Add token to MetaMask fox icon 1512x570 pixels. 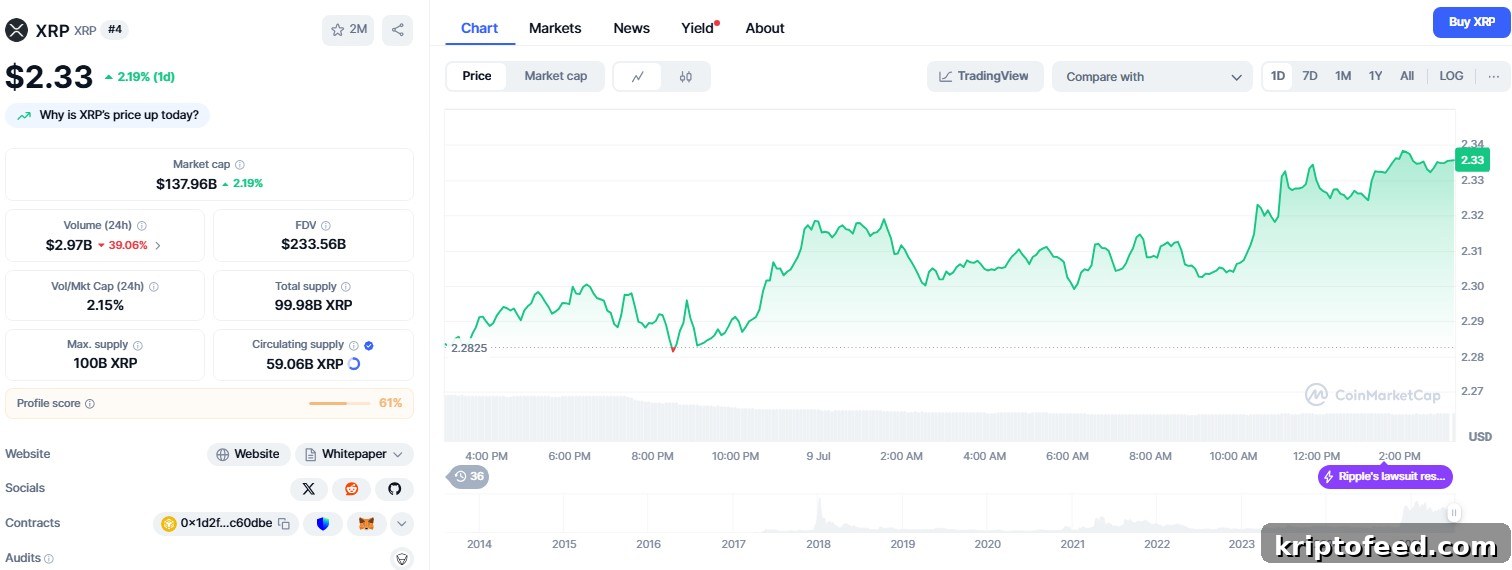click(367, 524)
